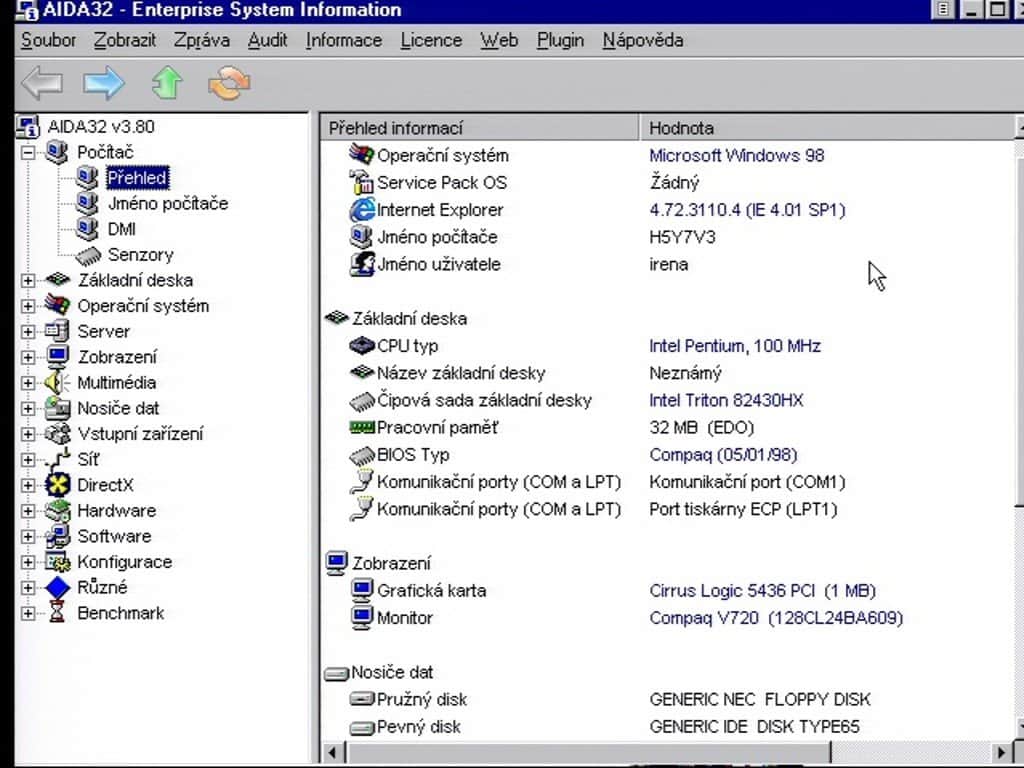Expand the Zobrazení tree node

coord(28,357)
